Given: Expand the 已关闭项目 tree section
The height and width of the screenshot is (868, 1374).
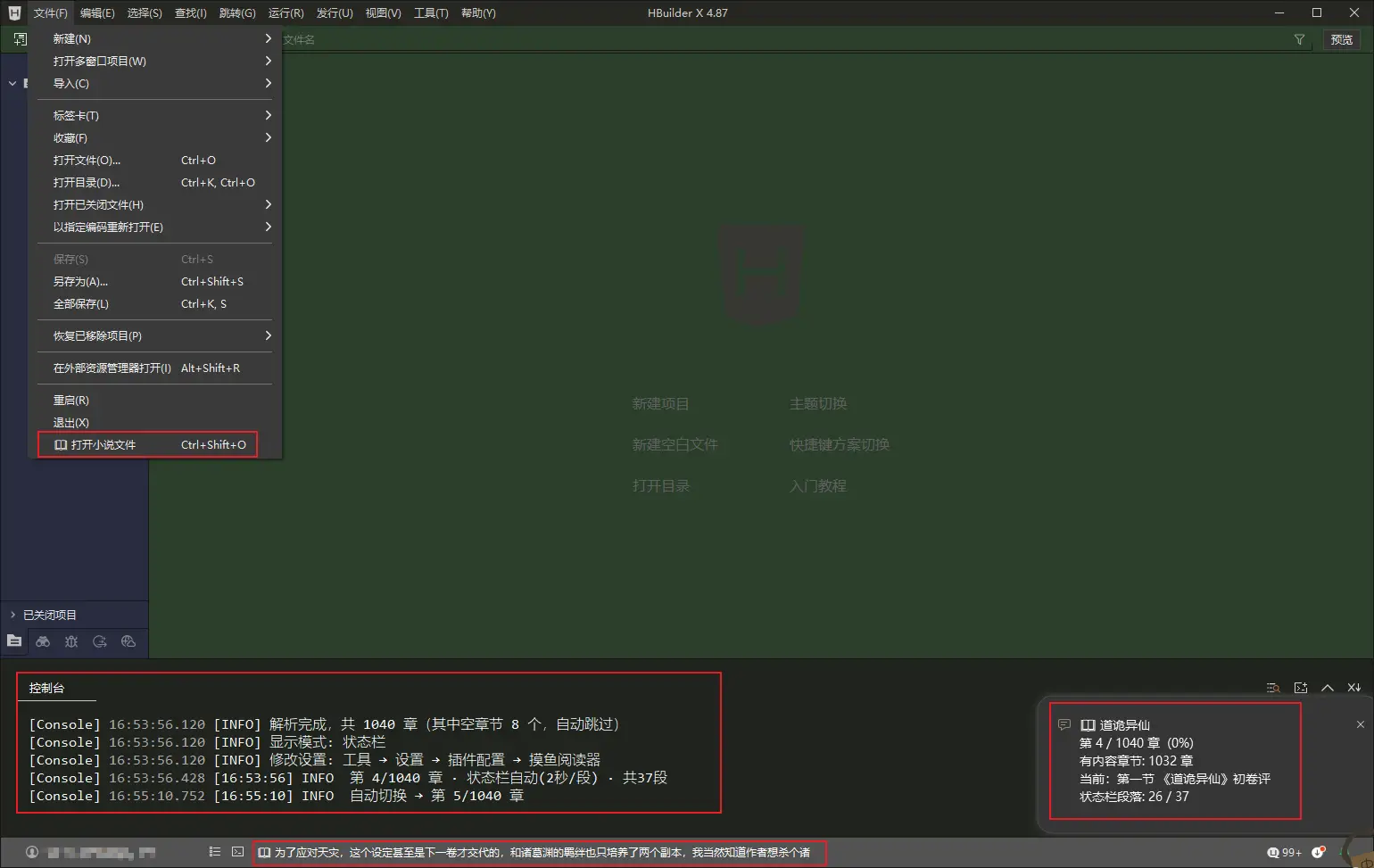Looking at the screenshot, I should tap(13, 615).
